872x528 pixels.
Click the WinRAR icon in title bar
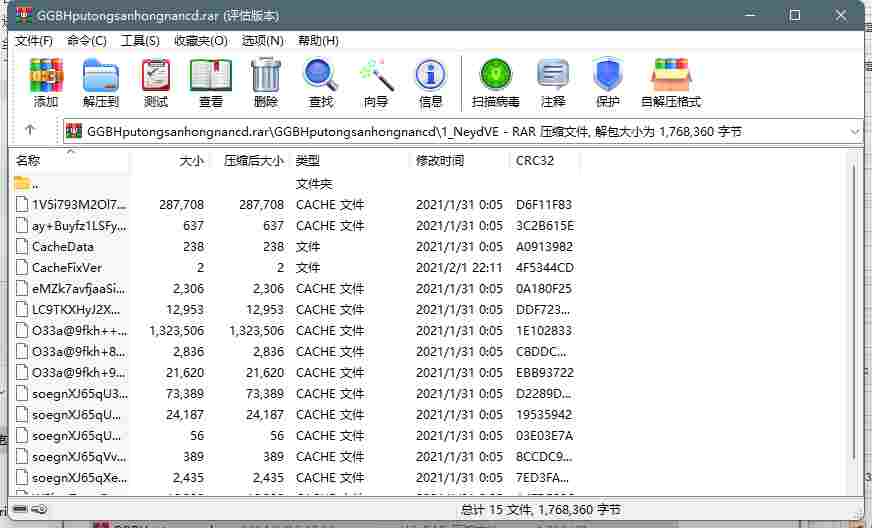pos(23,15)
